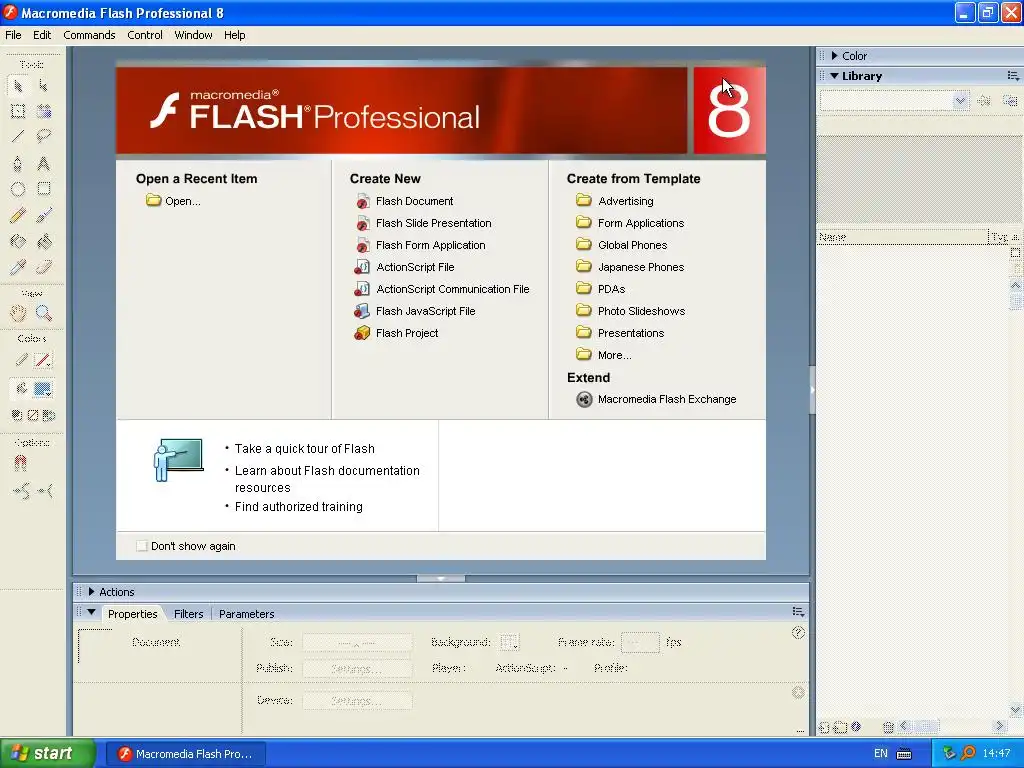This screenshot has width=1024, height=768.
Task: Select the Eraser tool
Action: tap(44, 267)
